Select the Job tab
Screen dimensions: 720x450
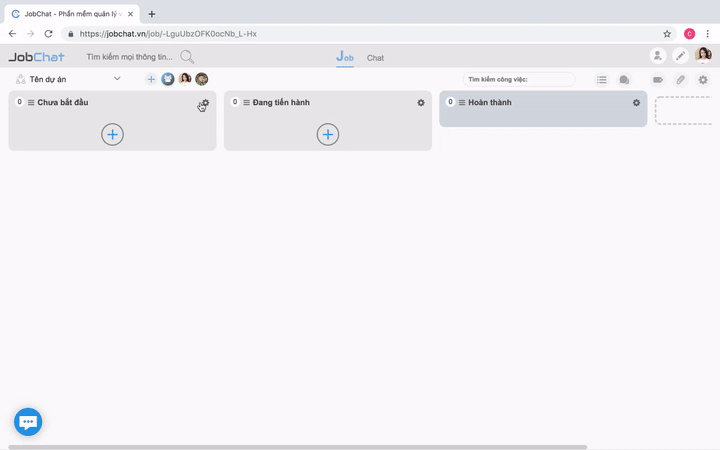(x=345, y=57)
